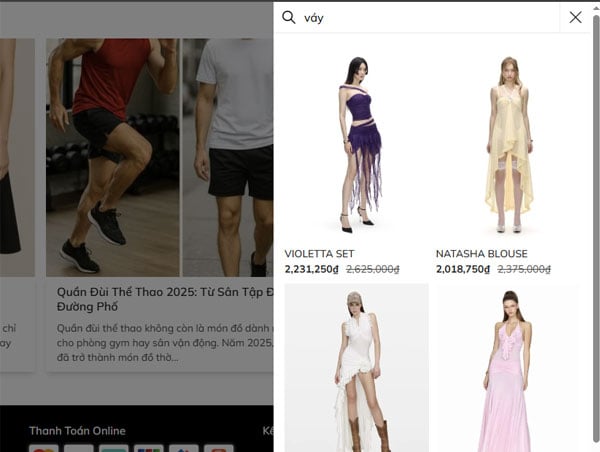Click the NATASHA BLOUSE product title
The width and height of the screenshot is (600, 452).
point(481,254)
